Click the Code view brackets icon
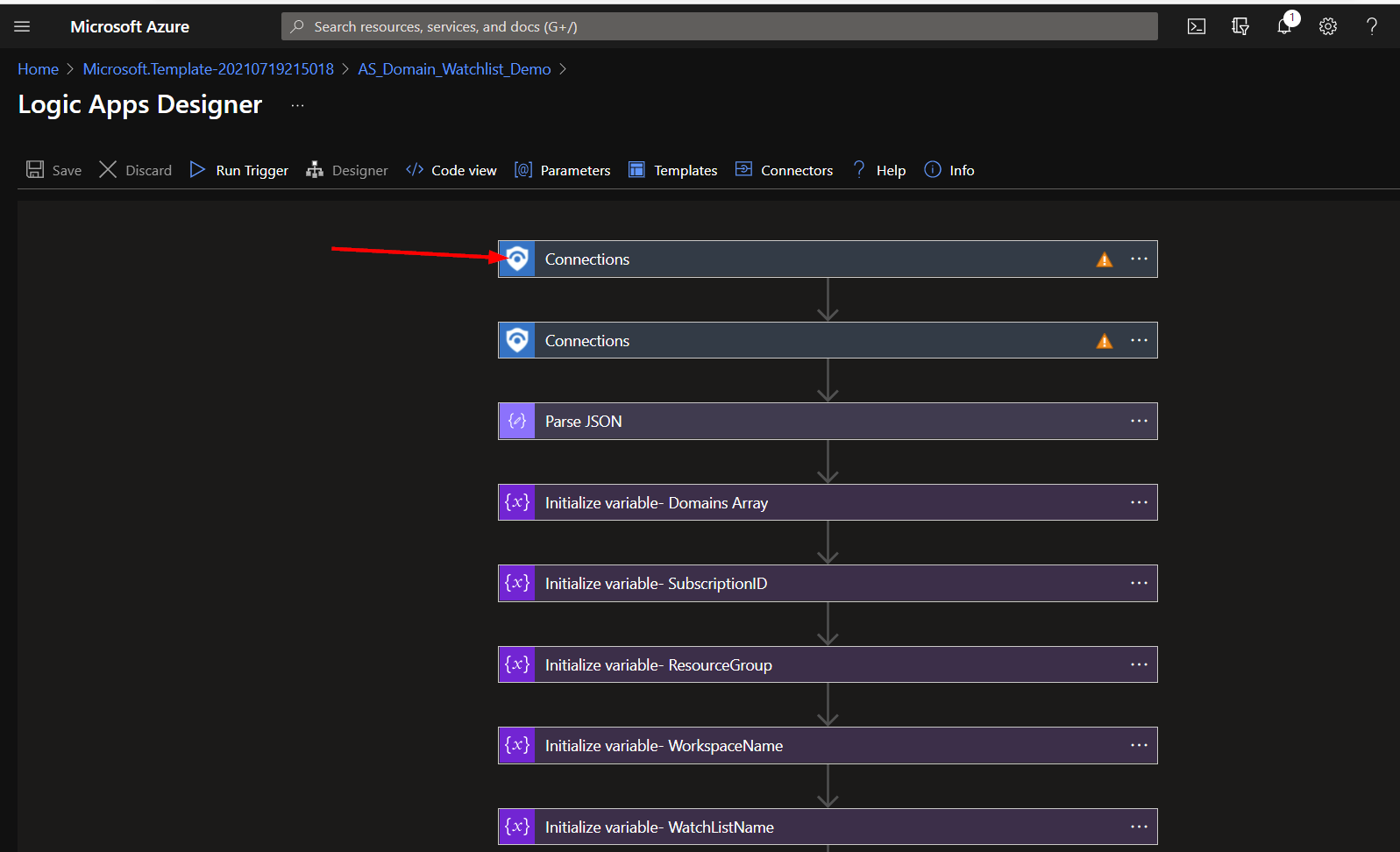 click(415, 169)
